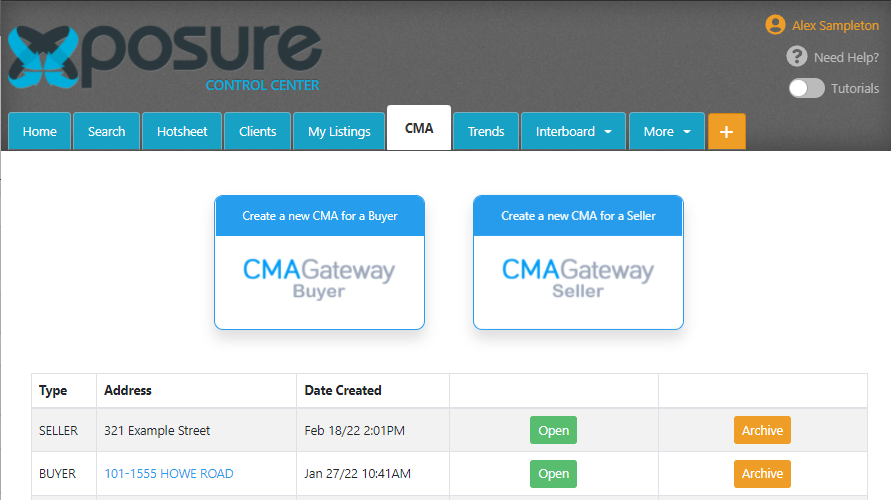Click the Jan 27/22 10:41AM date cell

coord(373,473)
